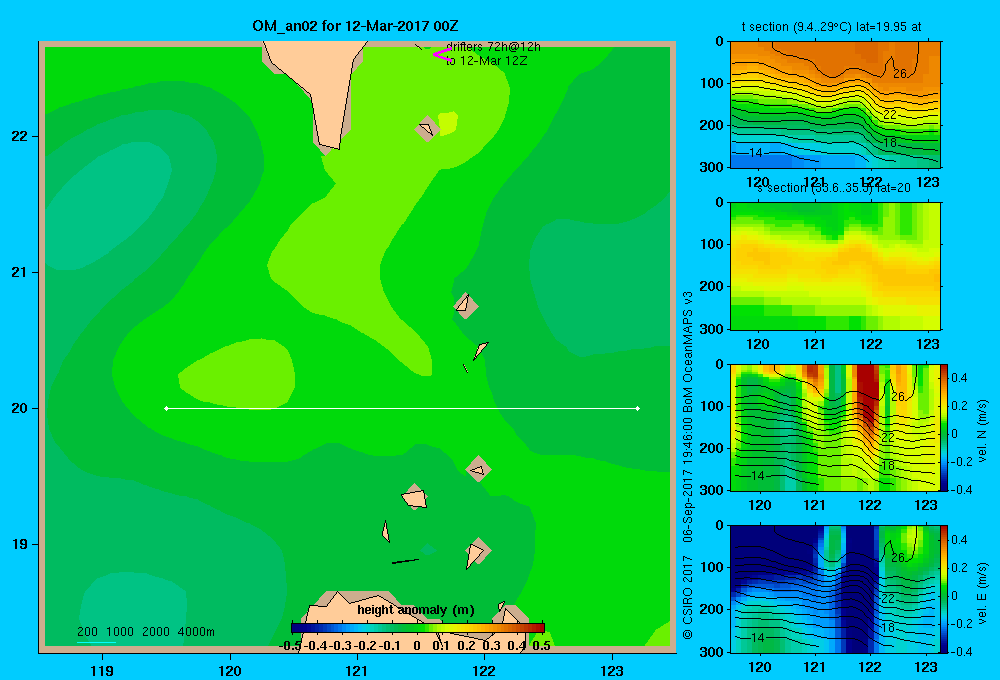1000x680 pixels.
Task: Click longitude label 123 on main map
Action: click(612, 670)
